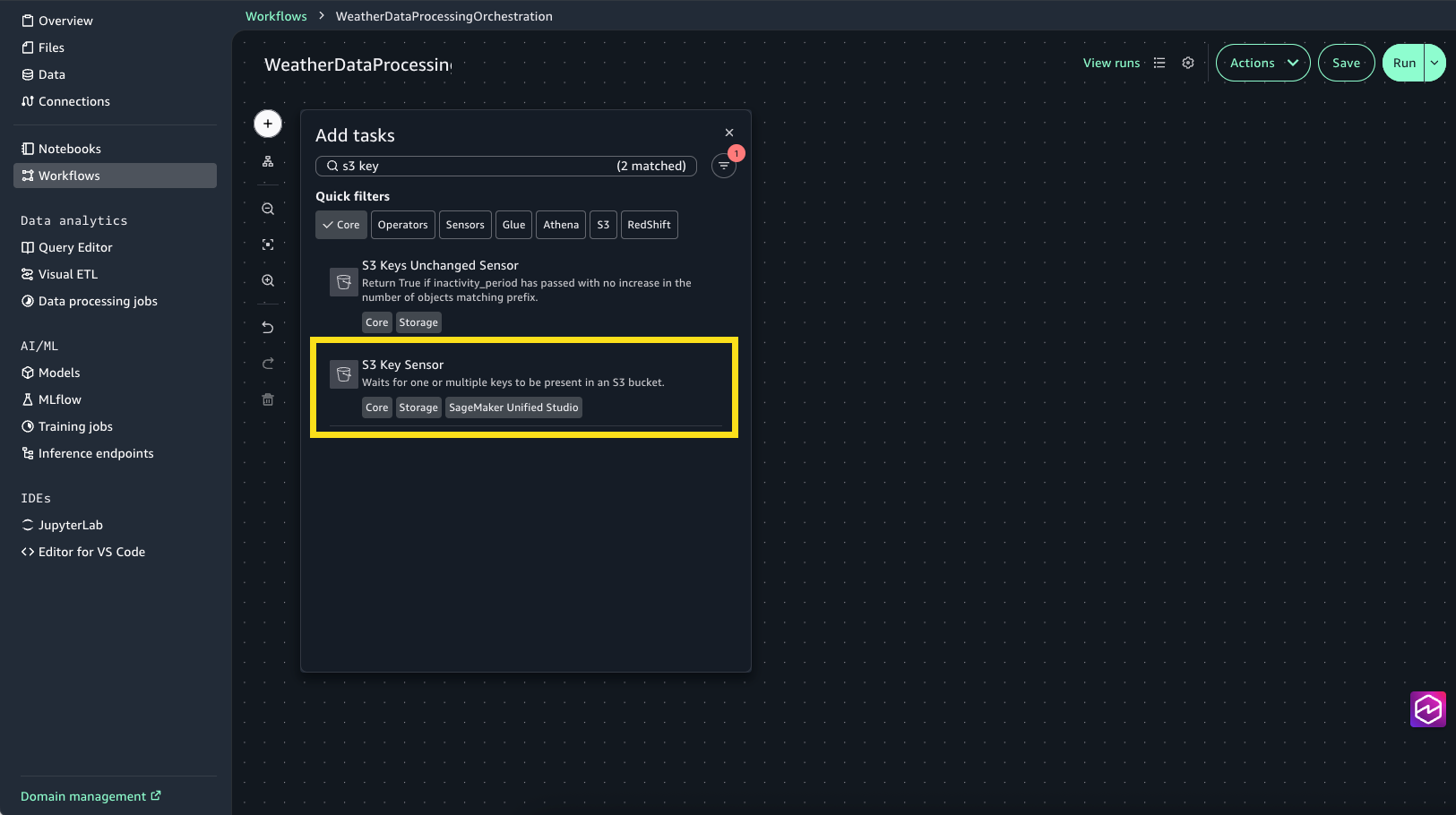Open Notebooks in the sidebar
This screenshot has width=1456, height=815.
(x=70, y=149)
